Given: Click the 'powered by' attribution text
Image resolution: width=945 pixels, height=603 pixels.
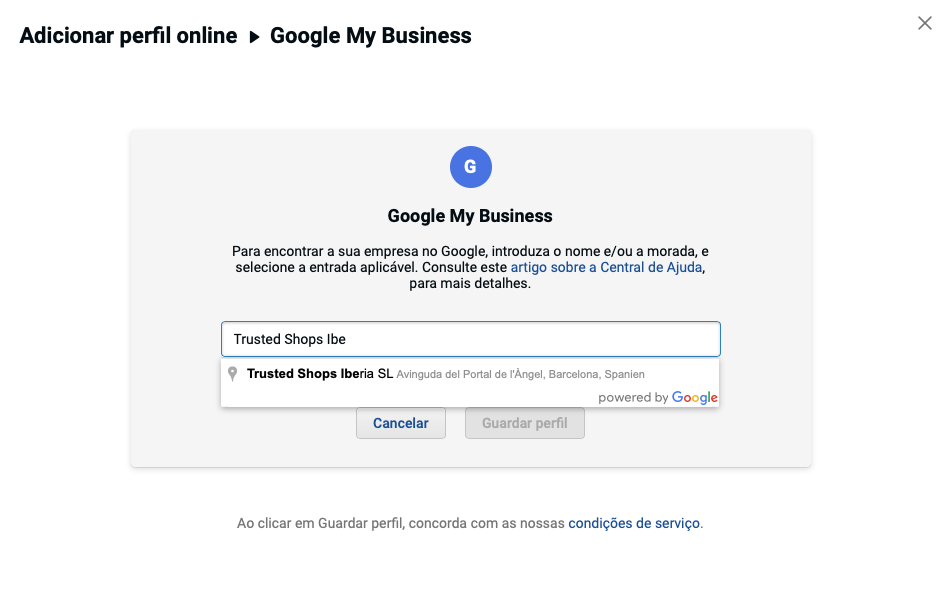Looking at the screenshot, I should click(x=633, y=398).
